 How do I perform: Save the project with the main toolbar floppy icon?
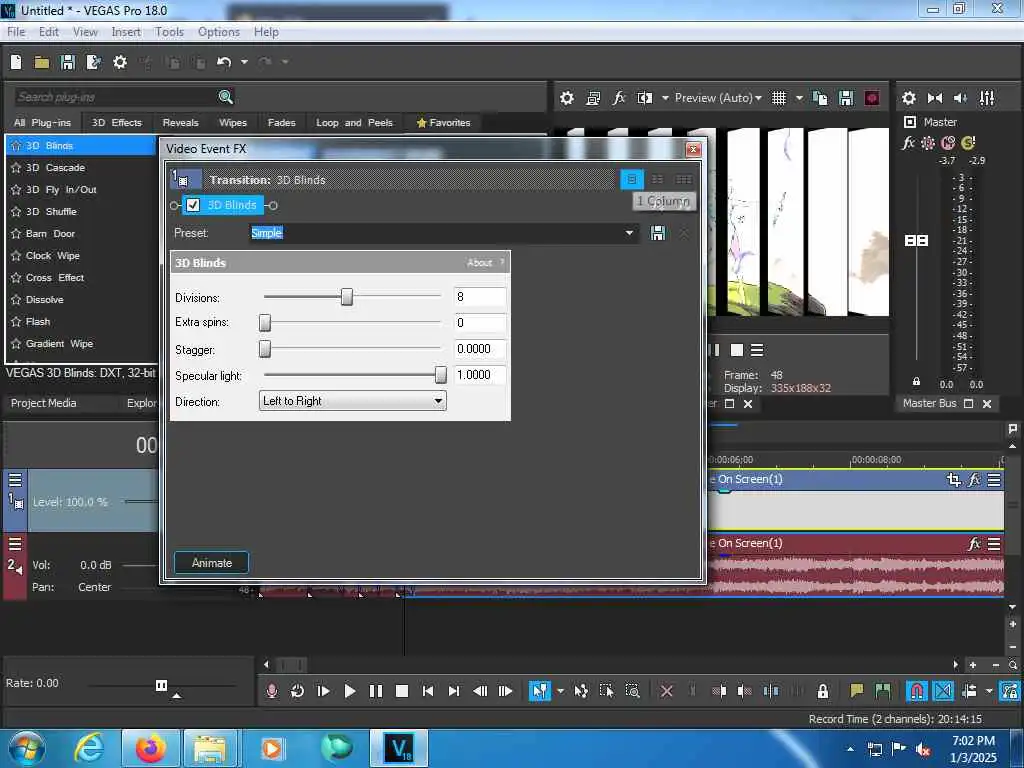tap(67, 62)
